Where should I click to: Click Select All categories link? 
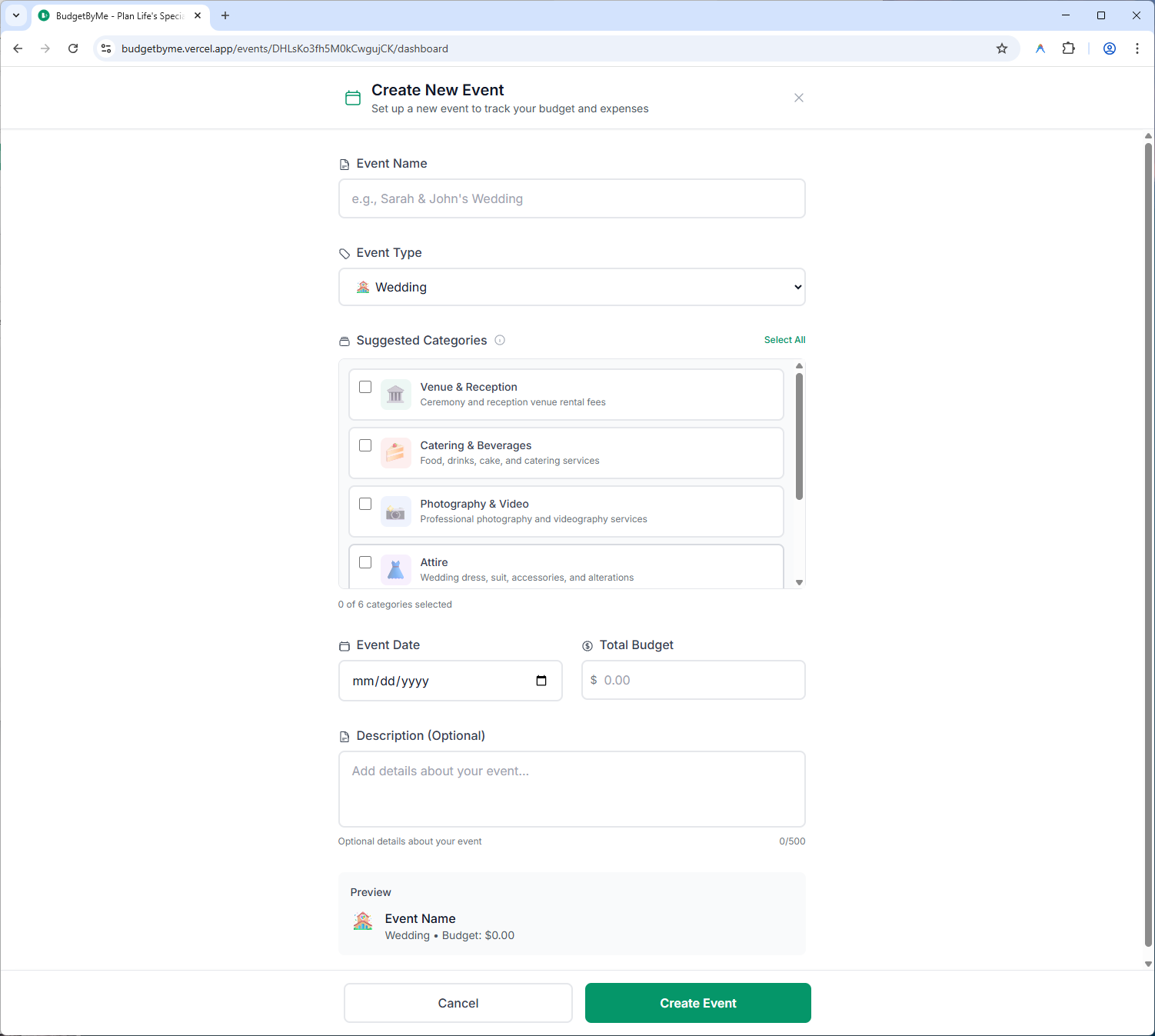[x=784, y=340]
